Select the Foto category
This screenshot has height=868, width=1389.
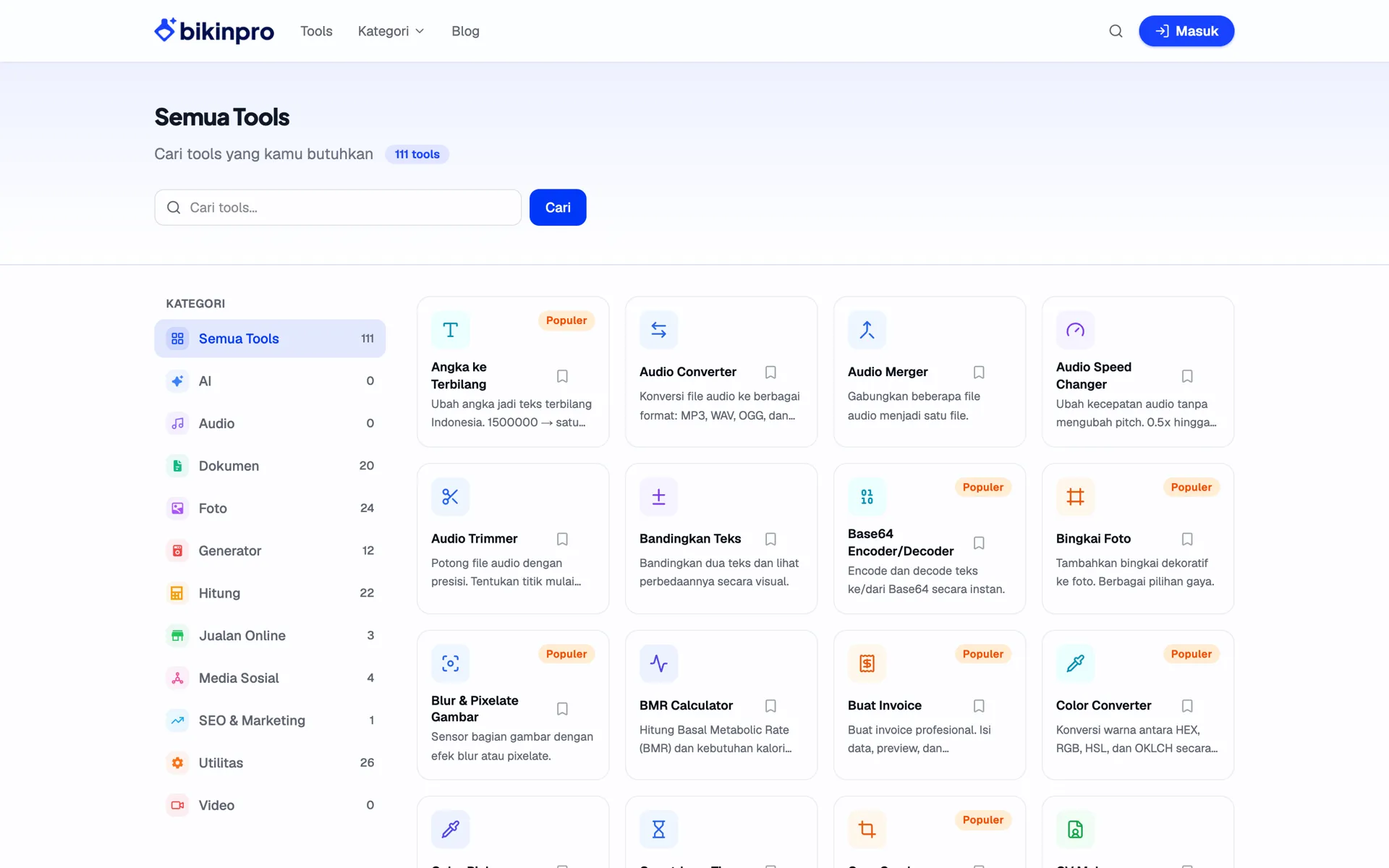coord(270,509)
